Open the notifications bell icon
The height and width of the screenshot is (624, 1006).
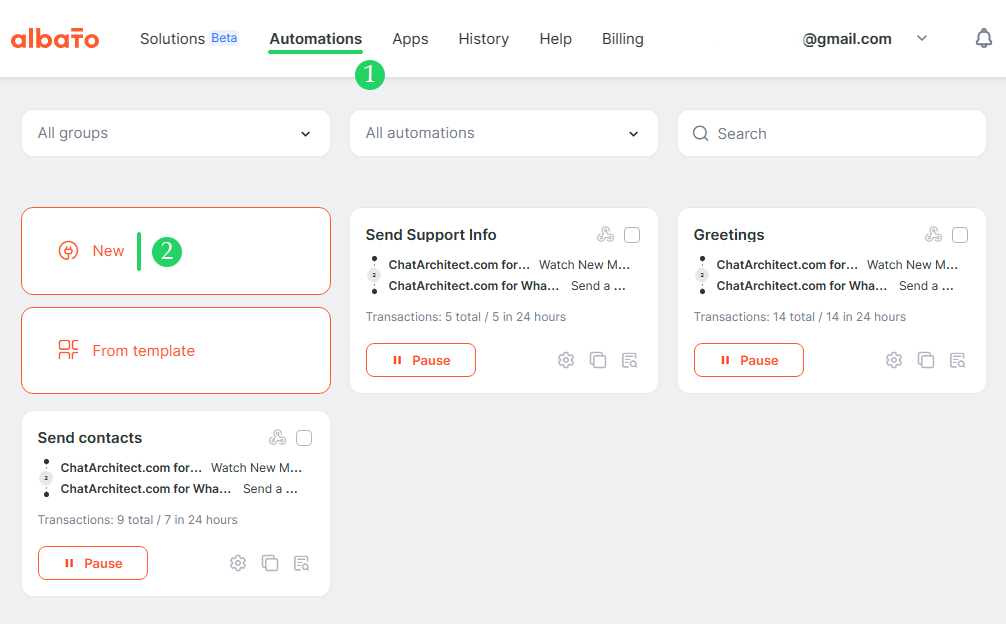(984, 38)
